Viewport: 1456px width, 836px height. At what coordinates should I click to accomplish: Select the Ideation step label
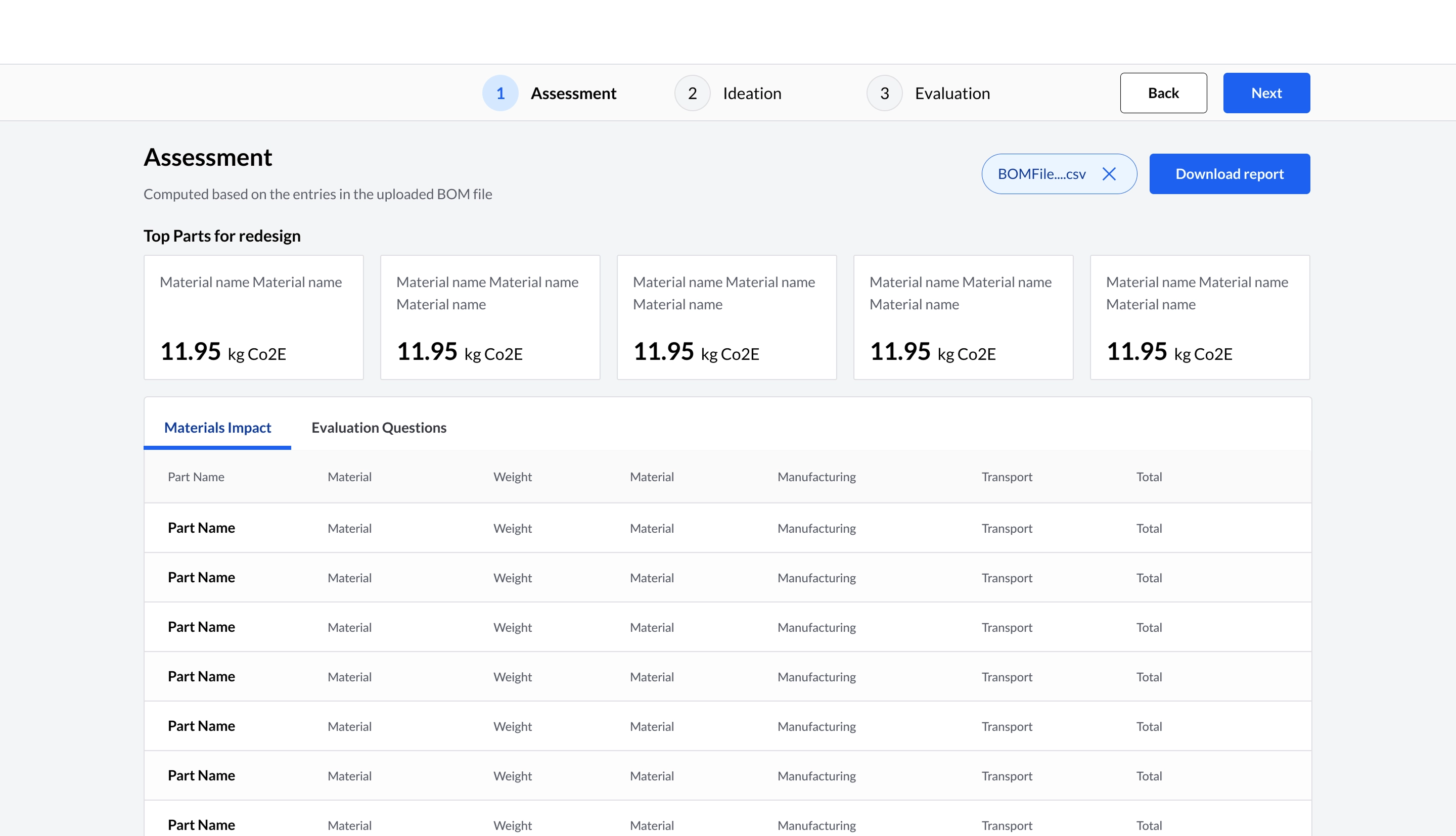click(752, 93)
